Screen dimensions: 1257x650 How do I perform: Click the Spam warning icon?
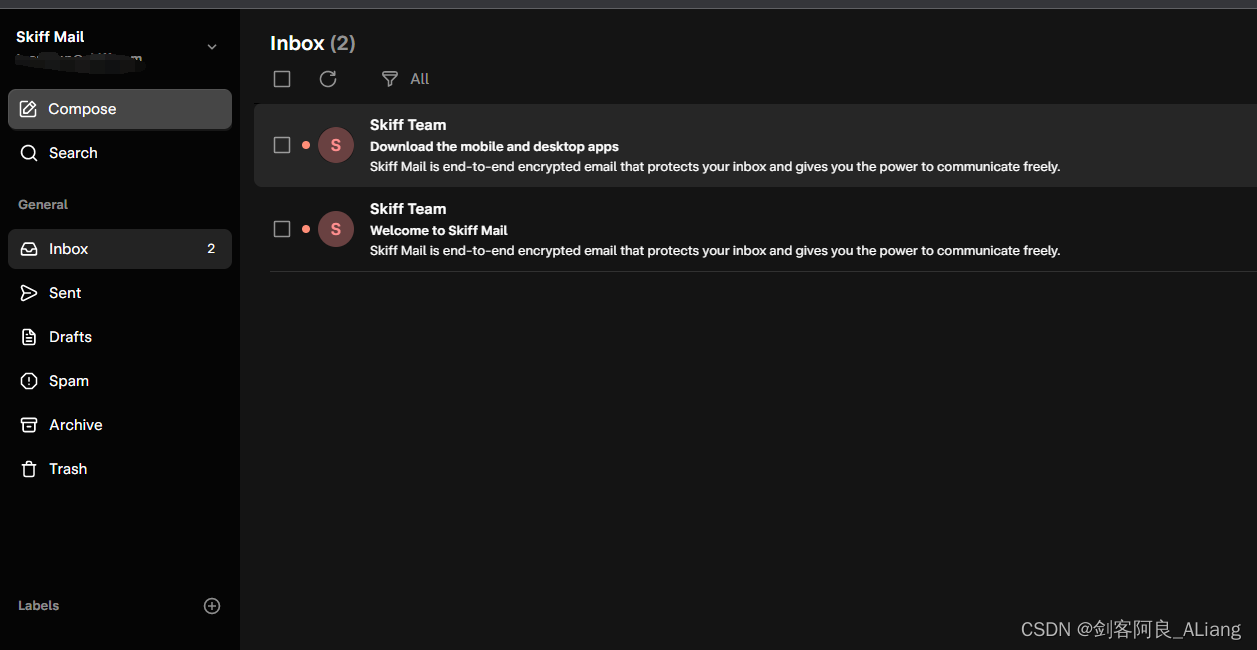point(29,381)
